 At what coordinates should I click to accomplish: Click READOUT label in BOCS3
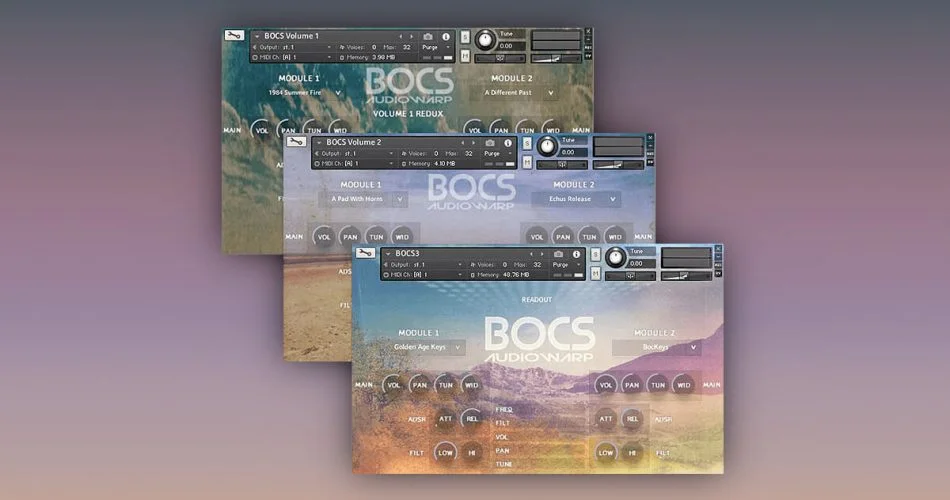click(x=537, y=300)
